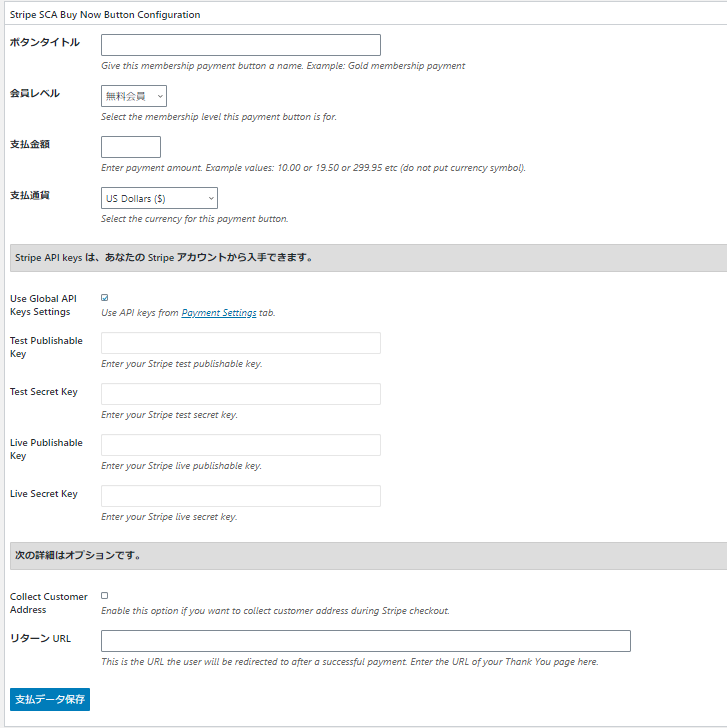Click the 支払金額 amount input box
The width and height of the screenshot is (727, 728).
[x=131, y=147]
